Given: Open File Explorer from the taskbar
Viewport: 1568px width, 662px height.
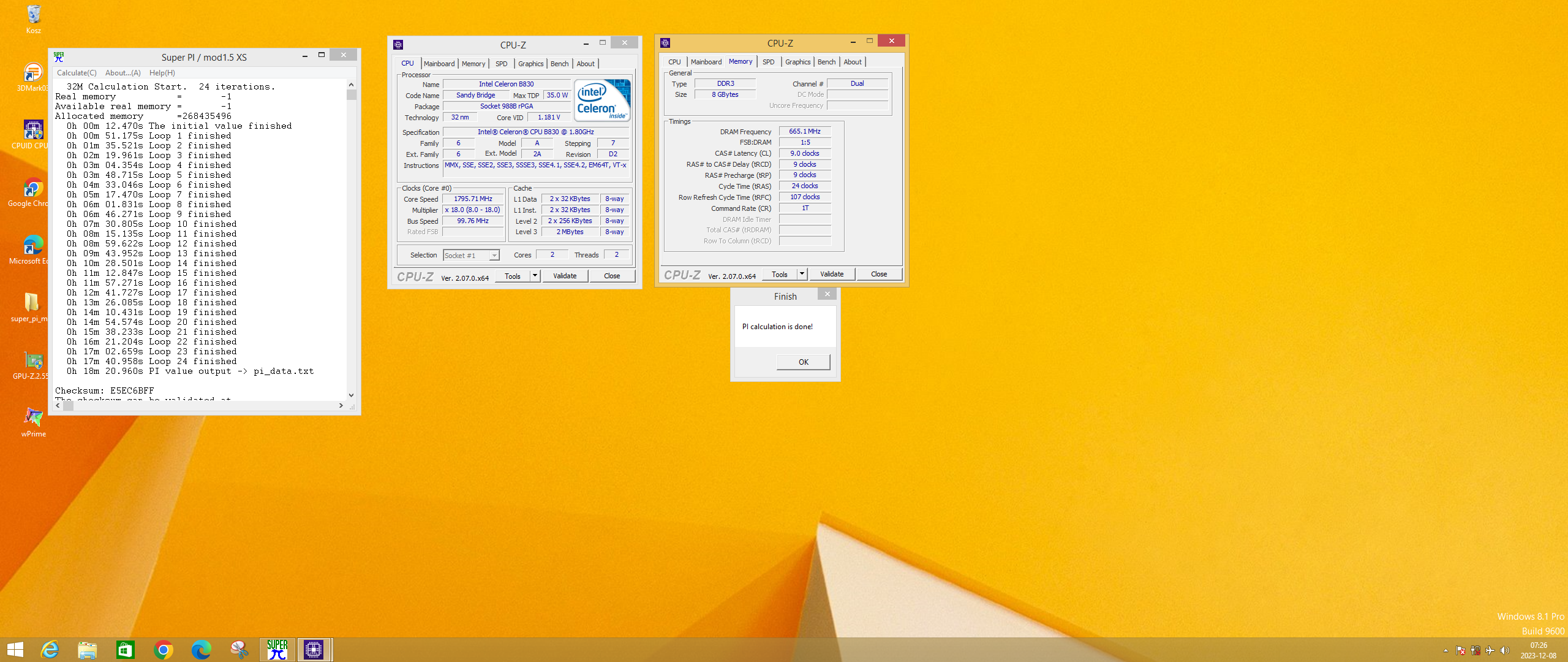Looking at the screenshot, I should click(x=88, y=650).
